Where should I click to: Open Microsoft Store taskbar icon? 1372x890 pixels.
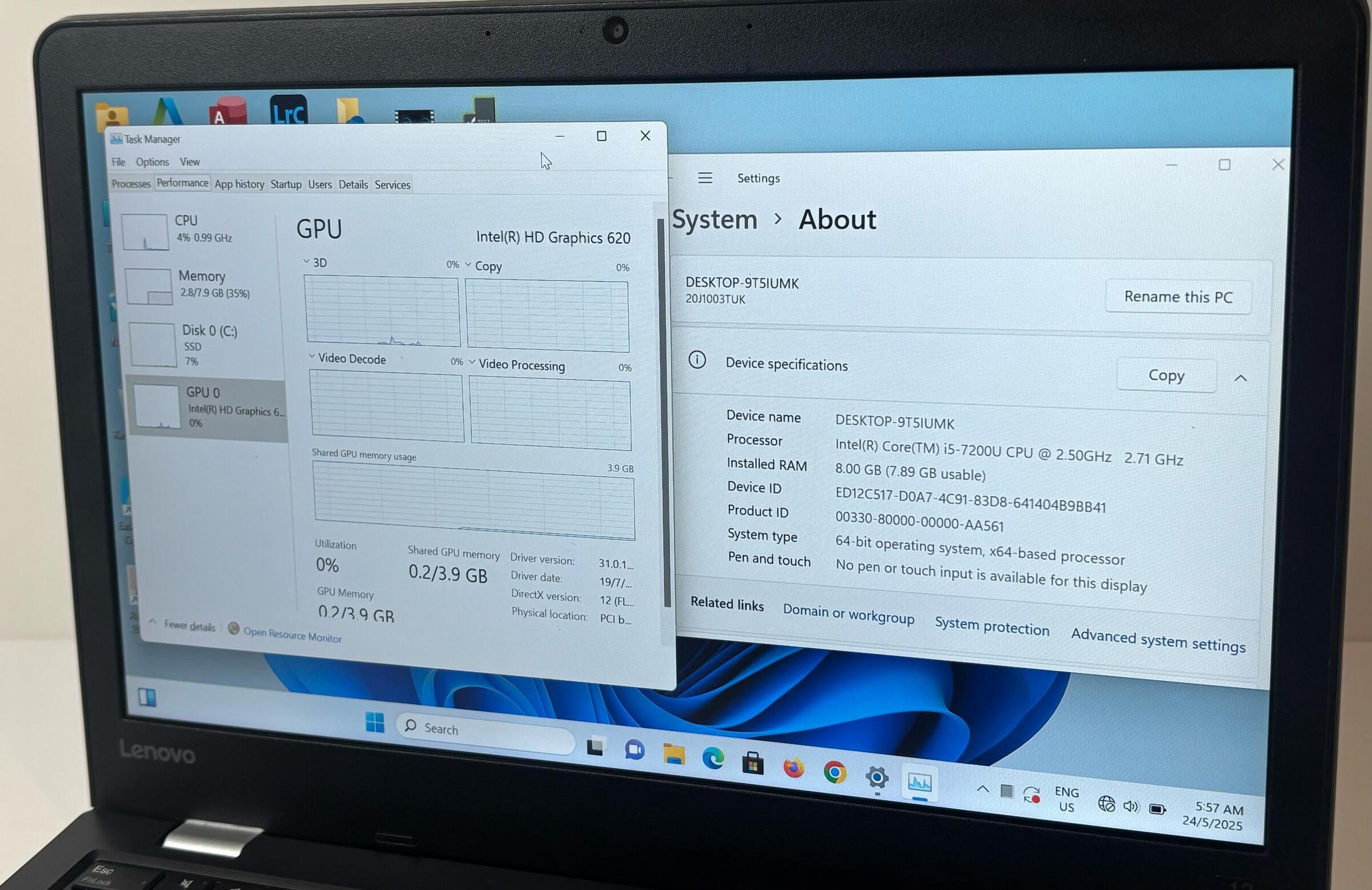(752, 764)
